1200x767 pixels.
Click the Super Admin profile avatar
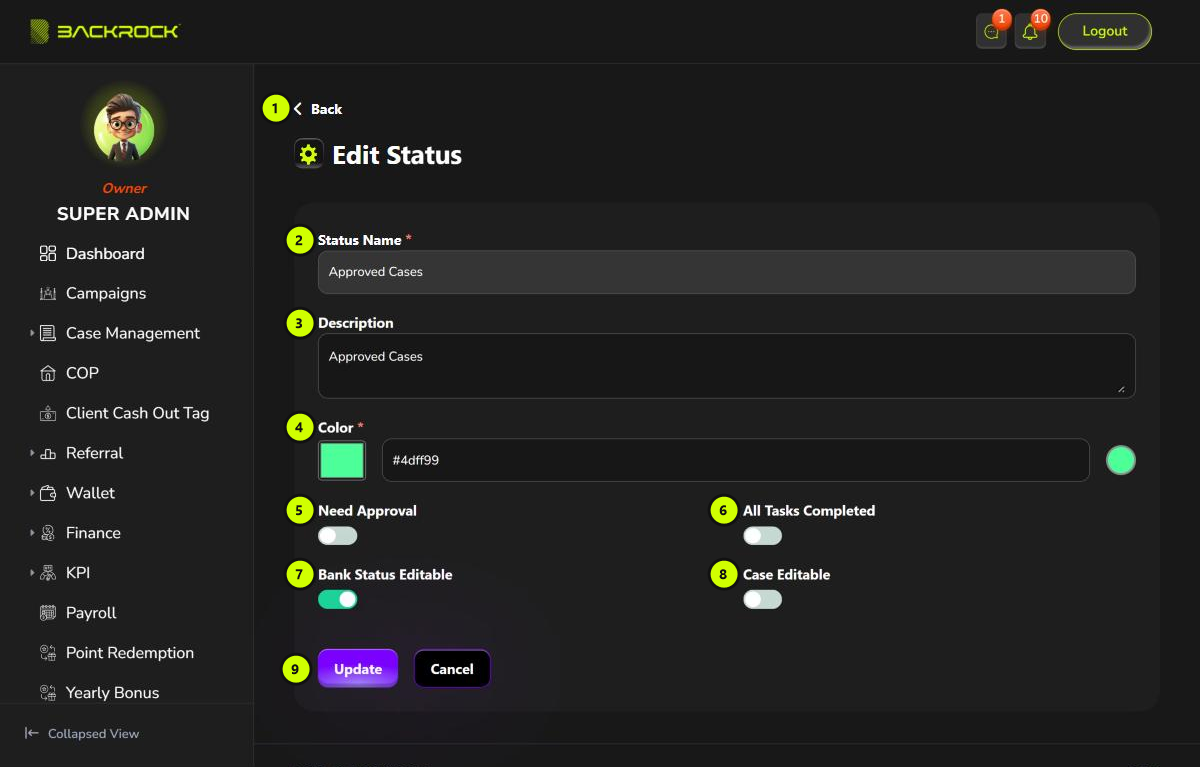click(x=124, y=129)
